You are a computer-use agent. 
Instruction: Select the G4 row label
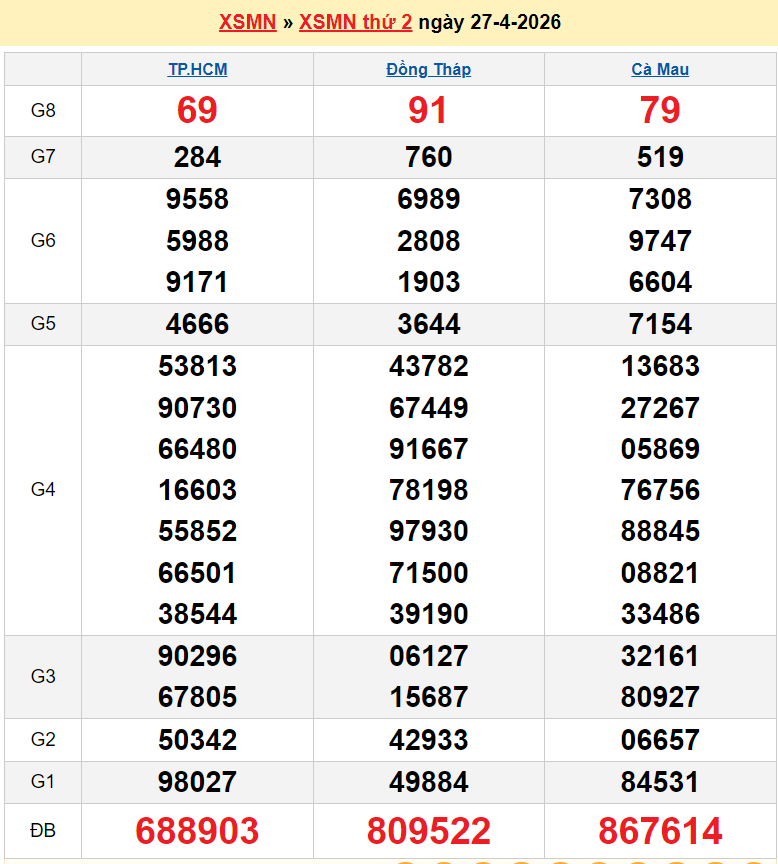point(43,490)
